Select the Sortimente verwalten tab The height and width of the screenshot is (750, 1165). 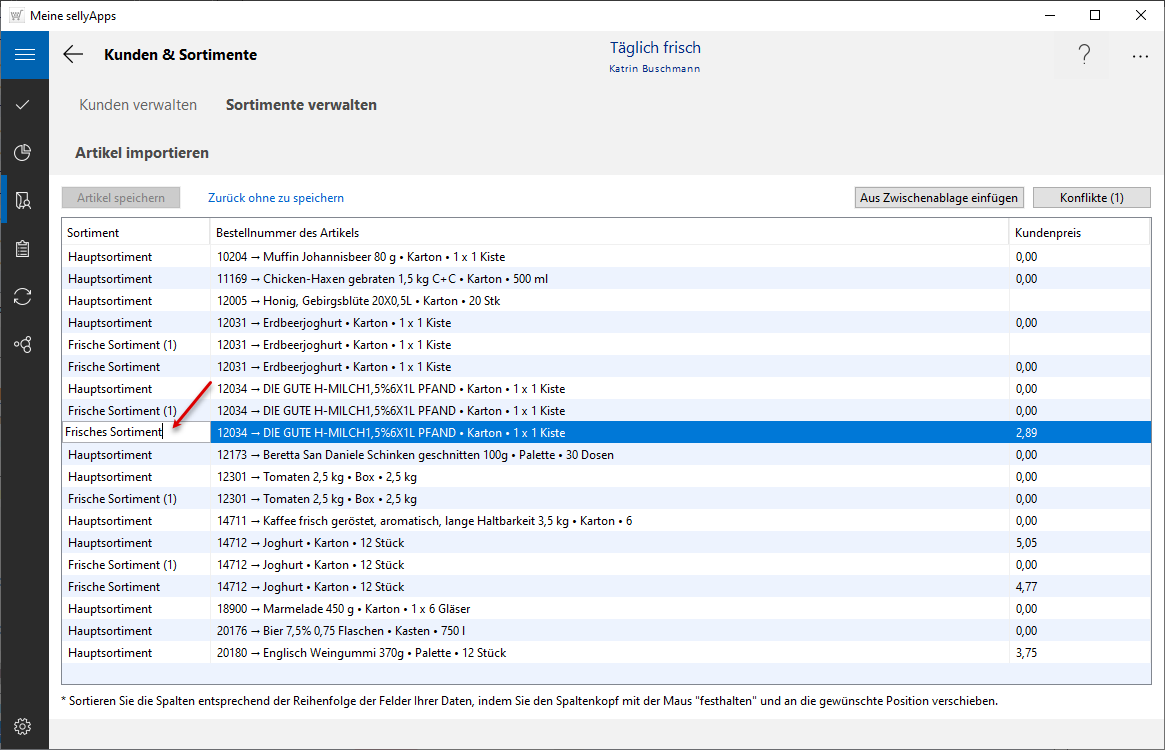click(x=301, y=105)
